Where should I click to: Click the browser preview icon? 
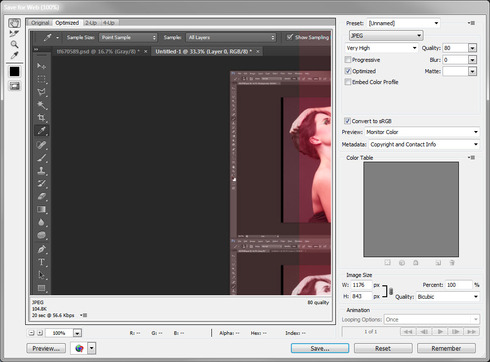tap(79, 348)
